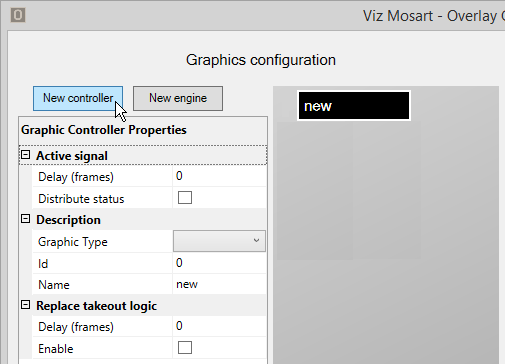
Task: Click the Replace takeout Delay (frames) value field
Action: pos(220,326)
